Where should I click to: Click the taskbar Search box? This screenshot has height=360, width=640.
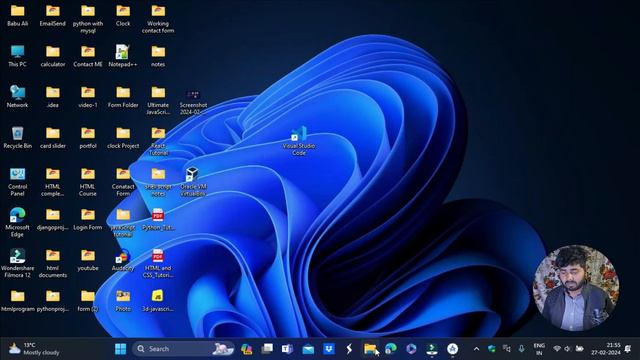184,349
